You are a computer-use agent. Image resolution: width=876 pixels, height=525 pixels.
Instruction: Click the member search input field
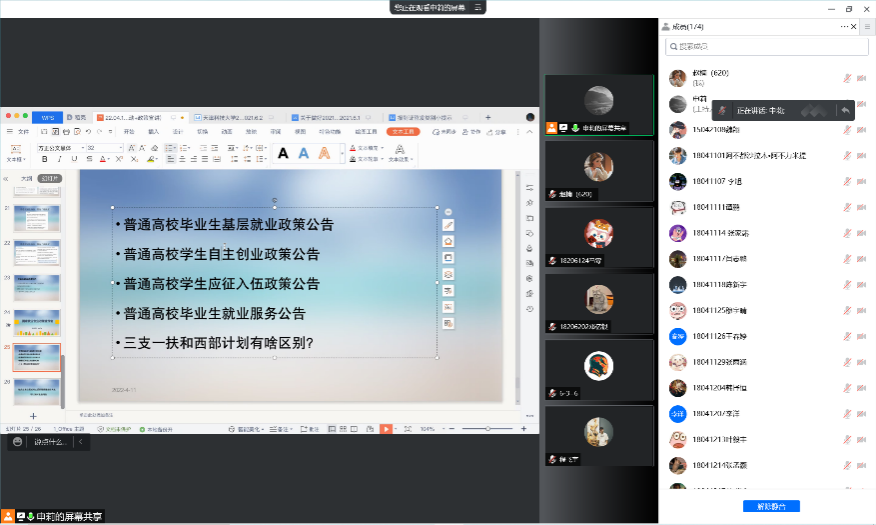pyautogui.click(x=765, y=47)
